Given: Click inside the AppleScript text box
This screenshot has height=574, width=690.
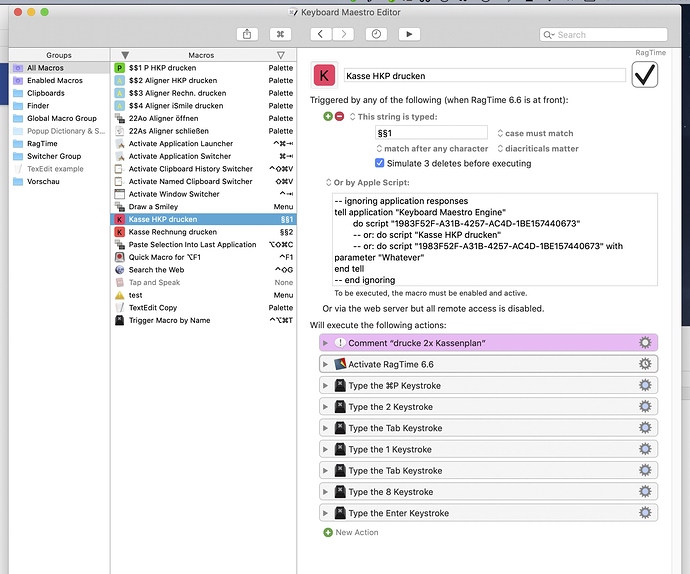Looking at the screenshot, I should pyautogui.click(x=495, y=239).
